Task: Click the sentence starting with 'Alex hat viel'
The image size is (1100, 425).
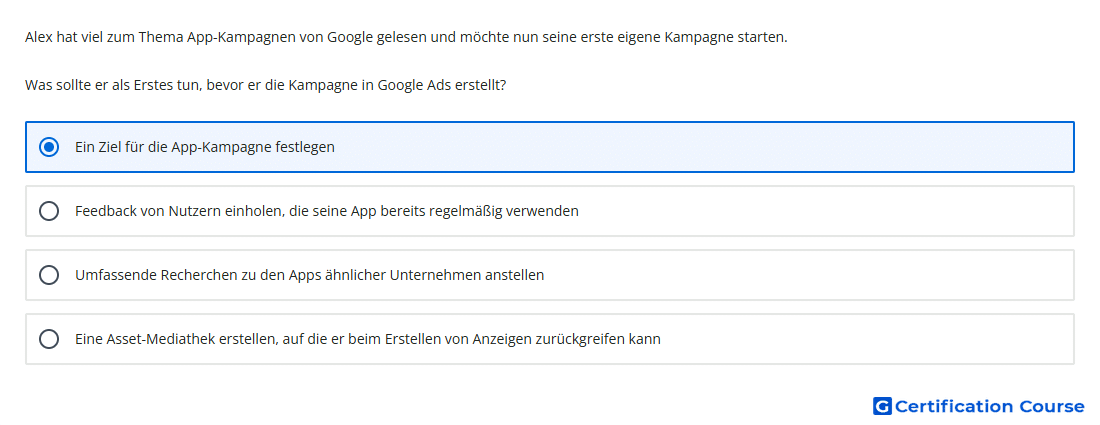Action: click(406, 37)
